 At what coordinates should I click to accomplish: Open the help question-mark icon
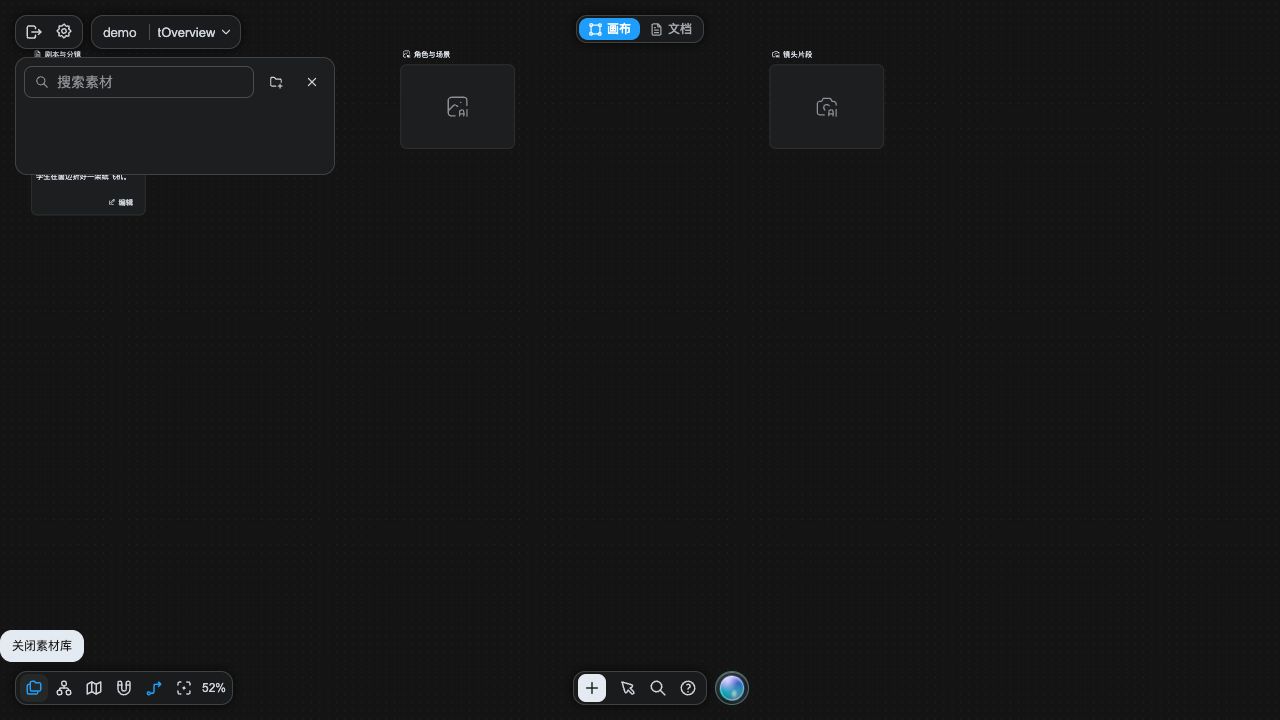pos(688,688)
